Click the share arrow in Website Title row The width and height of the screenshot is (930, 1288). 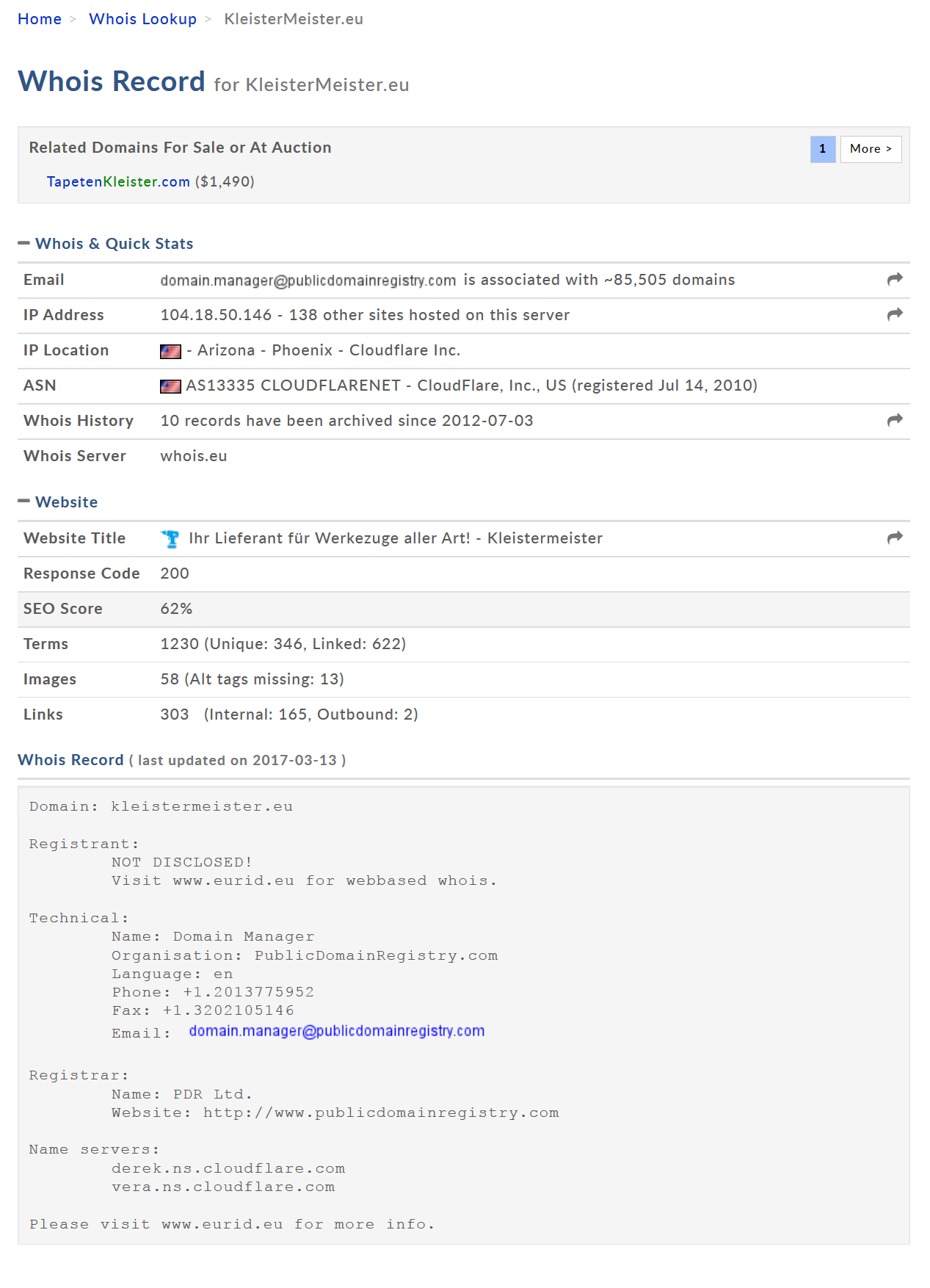(894, 538)
